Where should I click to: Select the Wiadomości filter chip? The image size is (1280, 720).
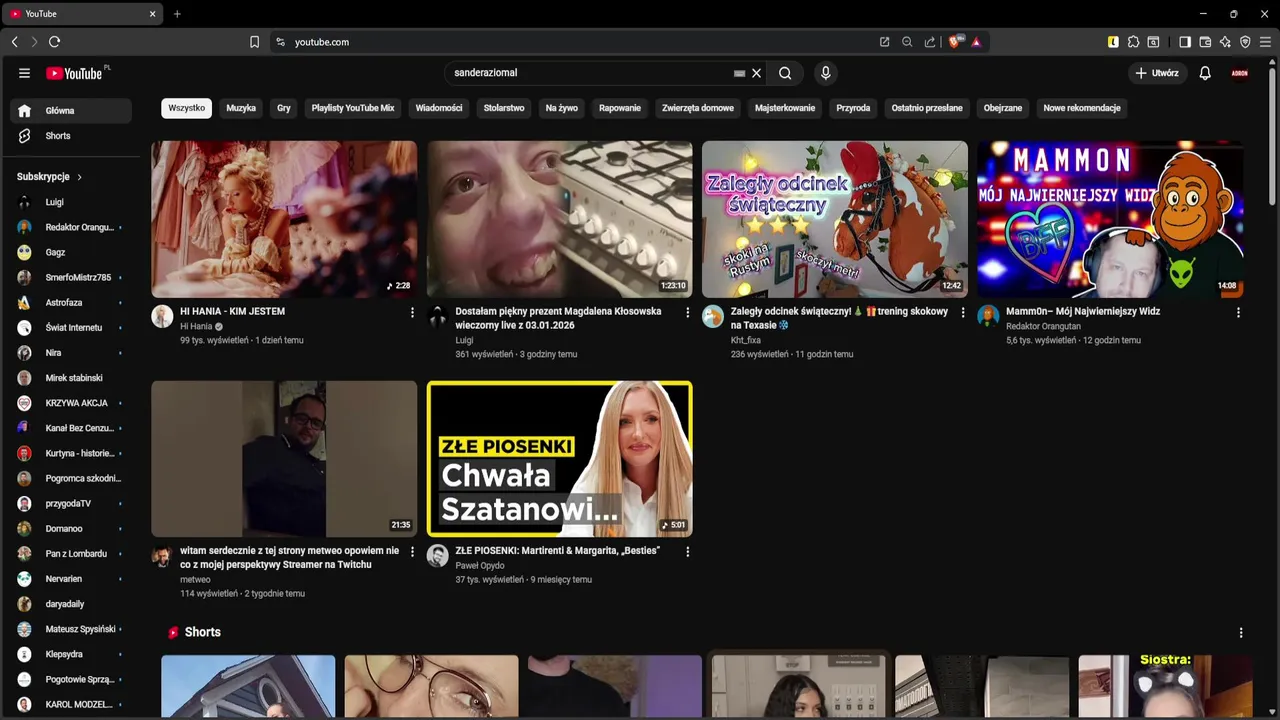click(439, 108)
